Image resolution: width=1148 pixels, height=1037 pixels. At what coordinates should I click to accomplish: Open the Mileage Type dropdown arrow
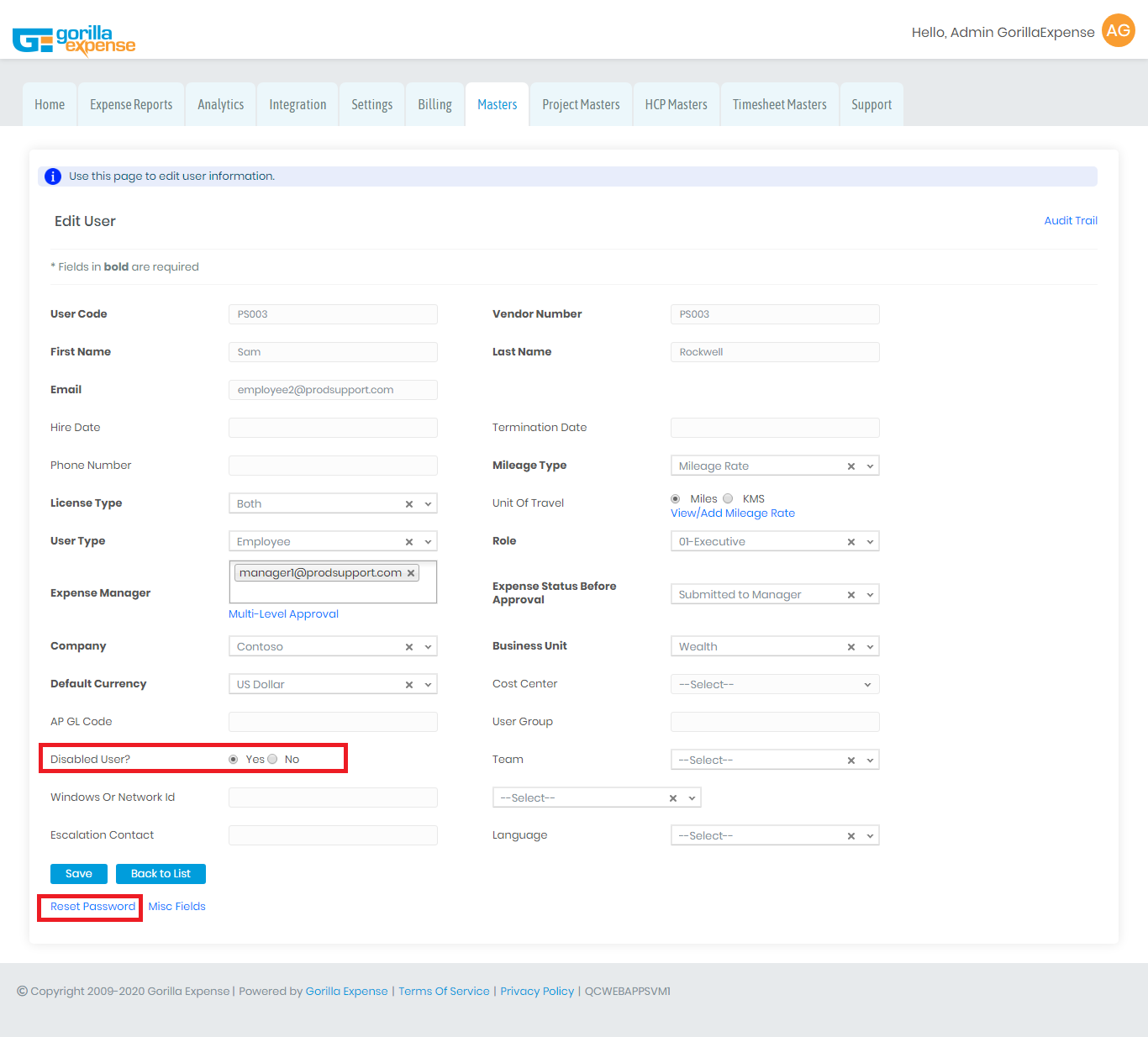point(870,466)
